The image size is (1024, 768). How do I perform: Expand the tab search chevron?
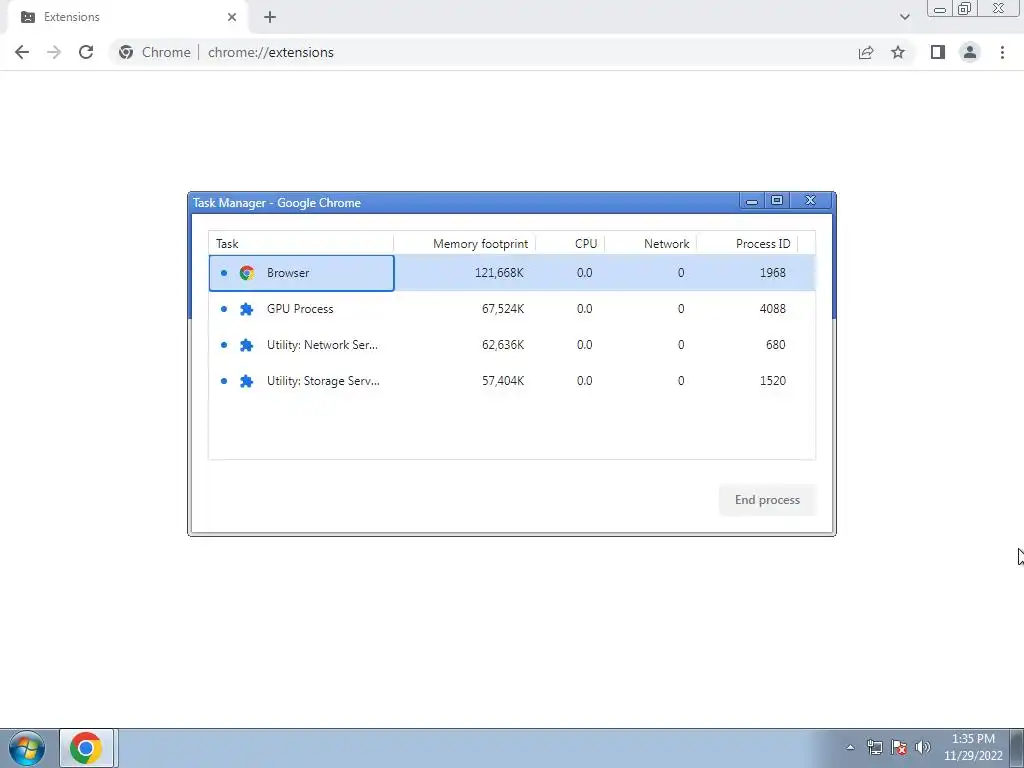904,17
